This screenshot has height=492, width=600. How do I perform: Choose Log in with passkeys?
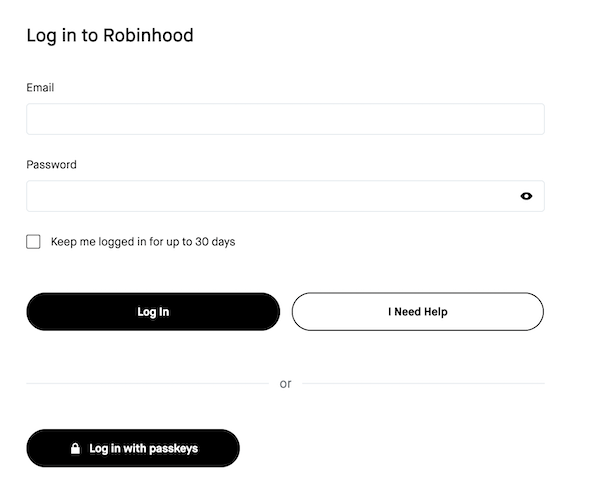click(x=133, y=449)
